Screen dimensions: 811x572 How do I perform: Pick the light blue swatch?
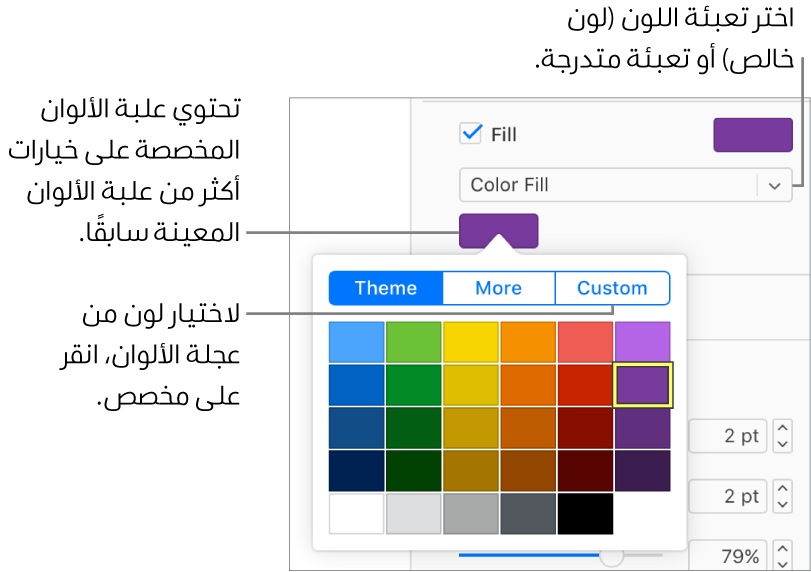(356, 342)
